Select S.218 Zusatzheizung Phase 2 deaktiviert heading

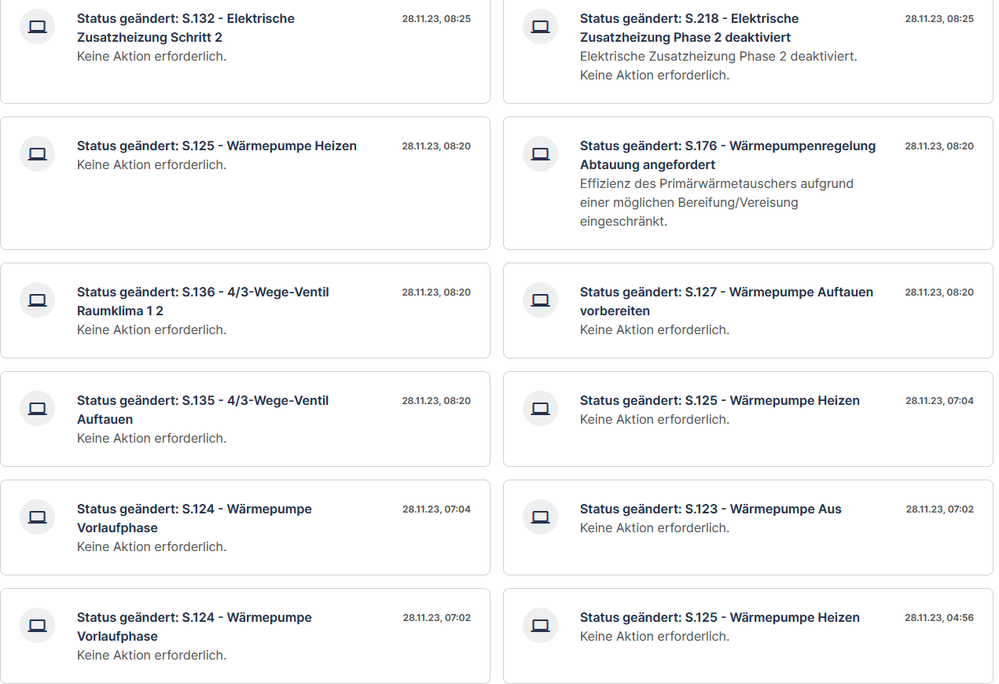[689, 28]
